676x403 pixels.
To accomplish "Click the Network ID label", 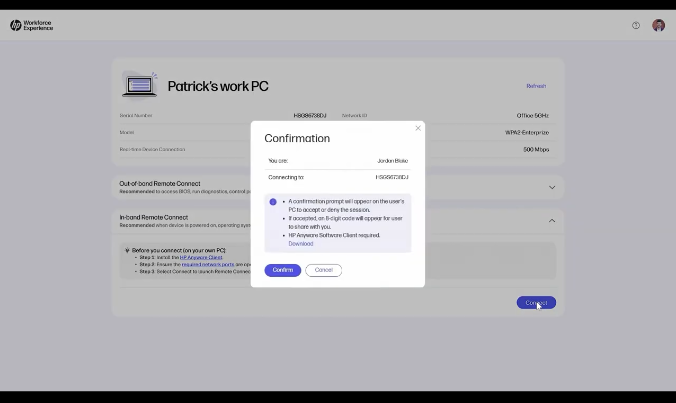I will click(x=354, y=116).
